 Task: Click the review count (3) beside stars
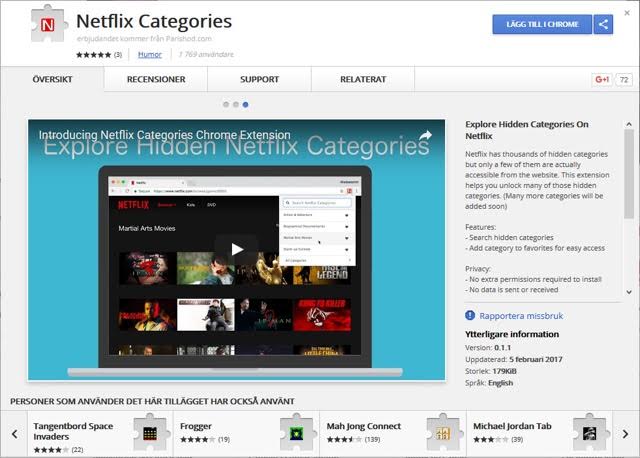coord(118,54)
